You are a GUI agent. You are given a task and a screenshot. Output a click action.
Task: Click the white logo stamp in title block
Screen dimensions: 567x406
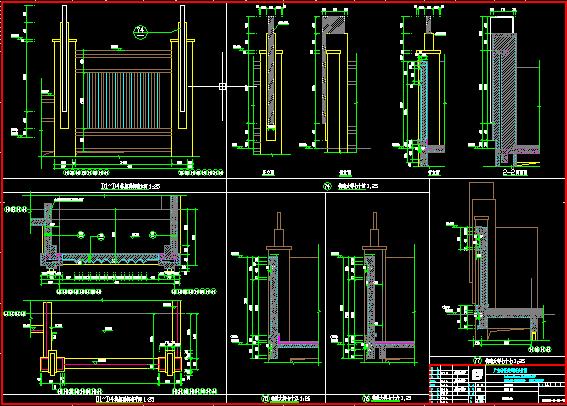pyautogui.click(x=478, y=375)
